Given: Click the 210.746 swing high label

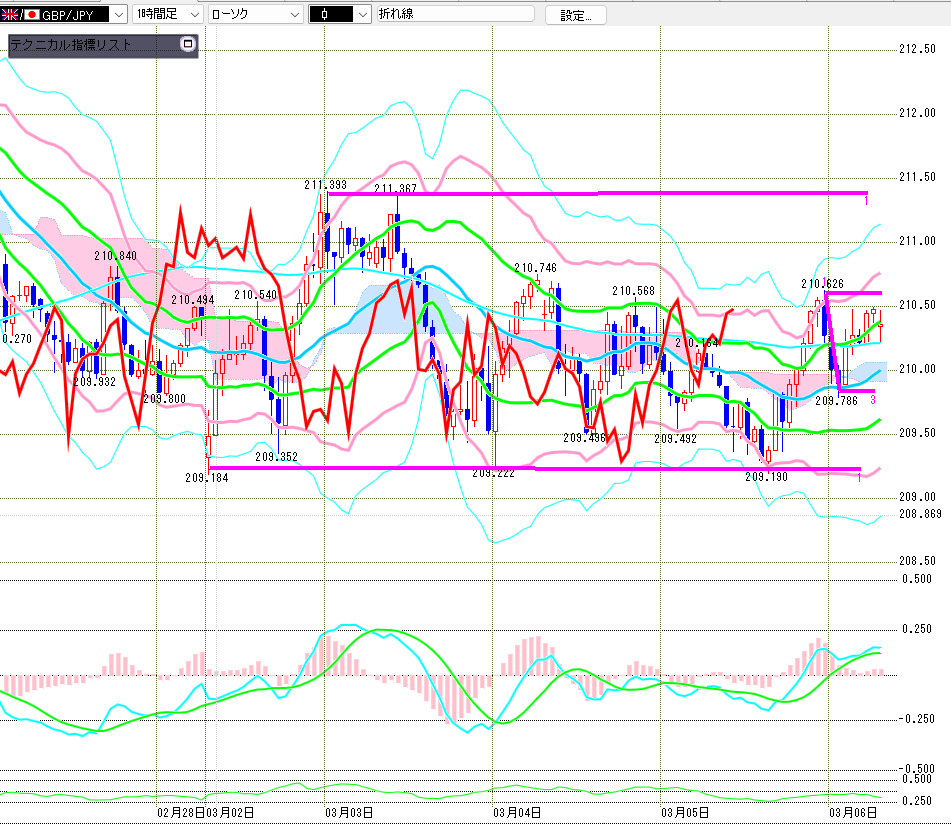Looking at the screenshot, I should 535,268.
